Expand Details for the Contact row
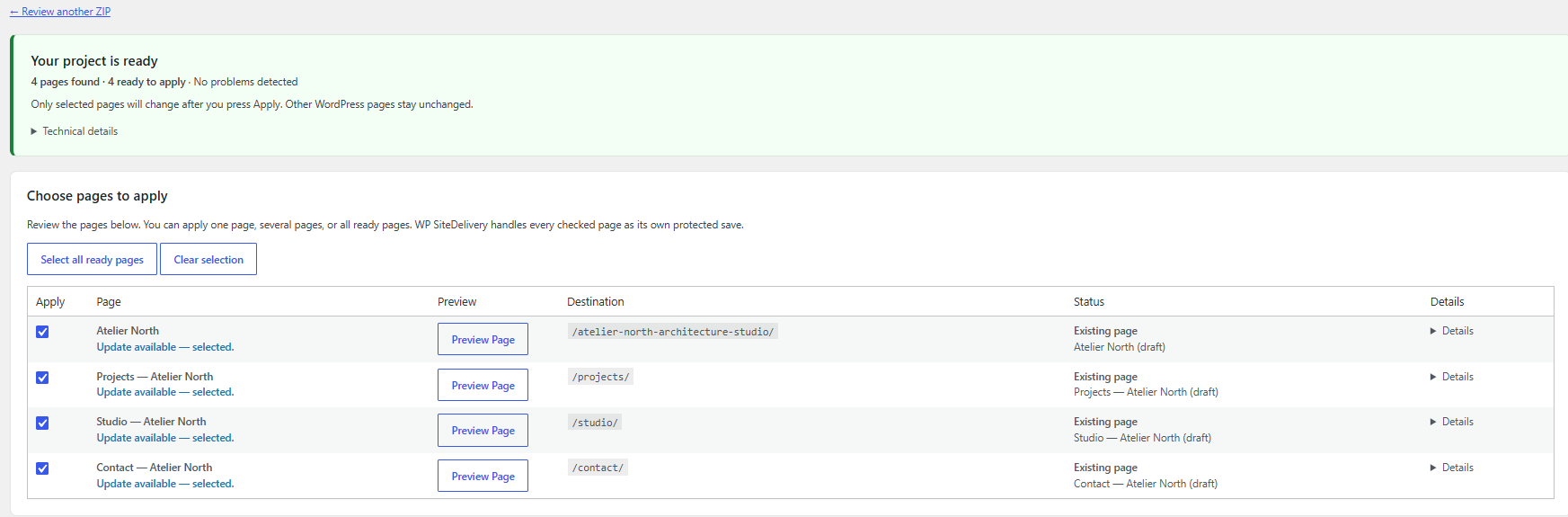This screenshot has width=1568, height=517. (x=1451, y=468)
